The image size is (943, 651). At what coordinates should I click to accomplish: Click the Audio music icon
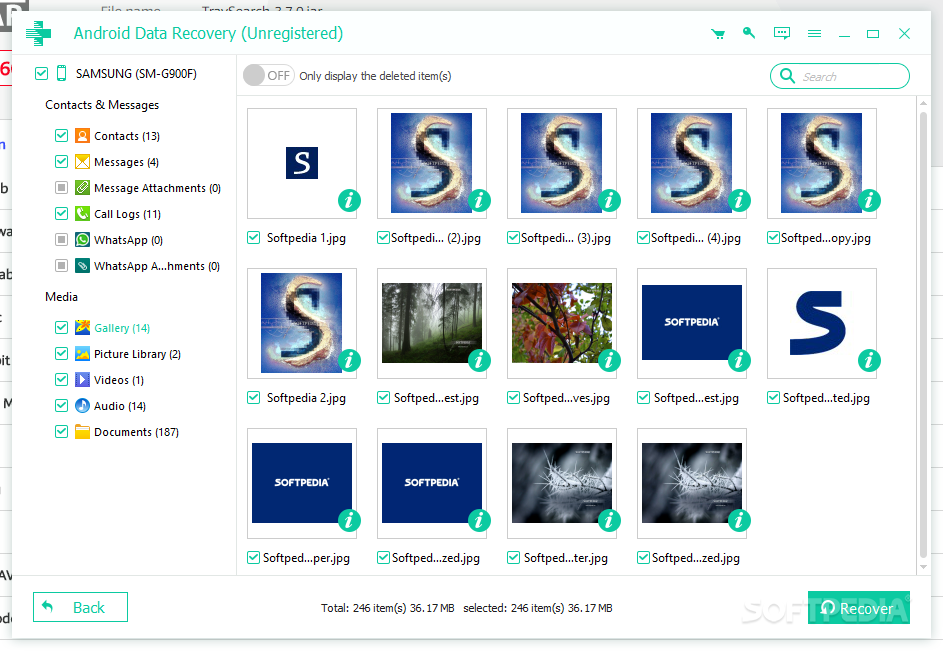82,406
